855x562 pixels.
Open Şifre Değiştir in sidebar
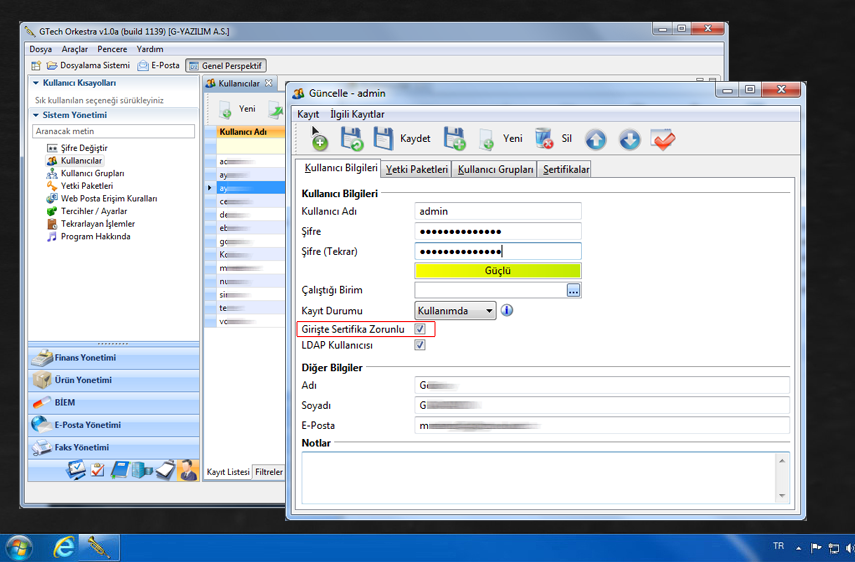click(x=83, y=148)
